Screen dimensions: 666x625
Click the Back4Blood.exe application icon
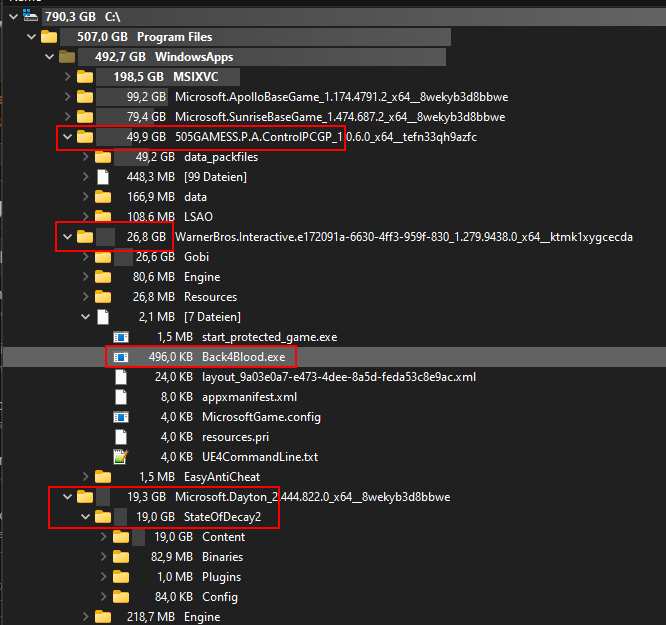(x=121, y=357)
